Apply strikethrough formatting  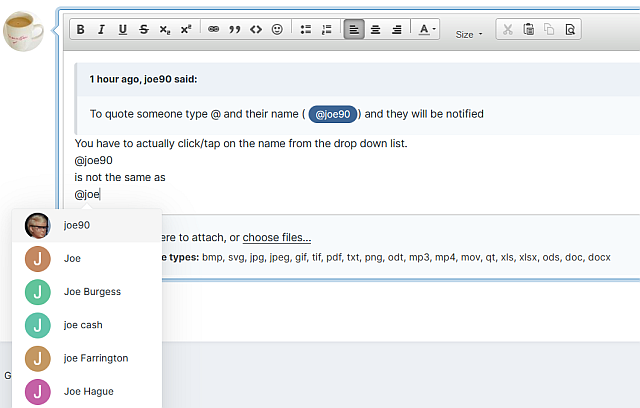144,29
